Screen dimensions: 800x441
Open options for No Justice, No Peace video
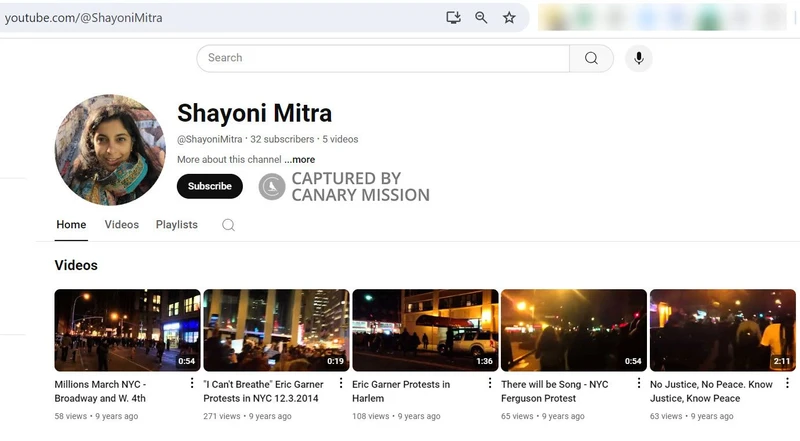(787, 383)
